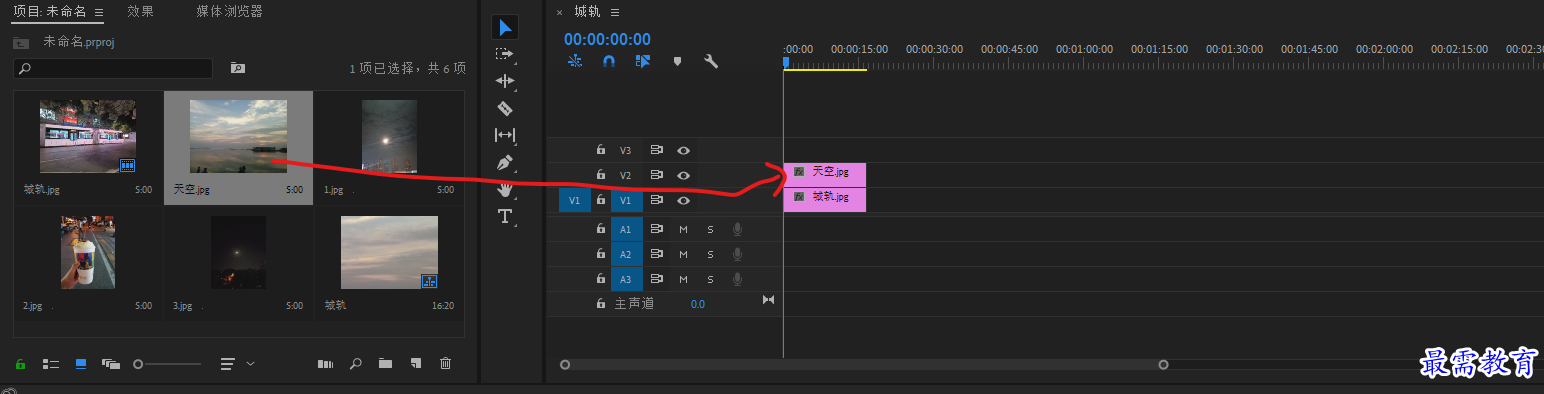Click the 天空.jpg clip on V2
Viewport: 1544px width, 394px height.
coord(824,174)
